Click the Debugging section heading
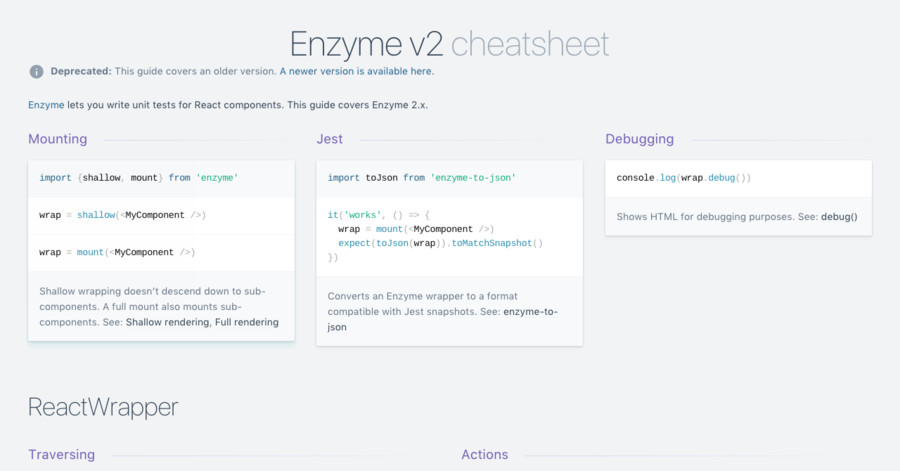Screen dimensions: 900x471 click(639, 139)
